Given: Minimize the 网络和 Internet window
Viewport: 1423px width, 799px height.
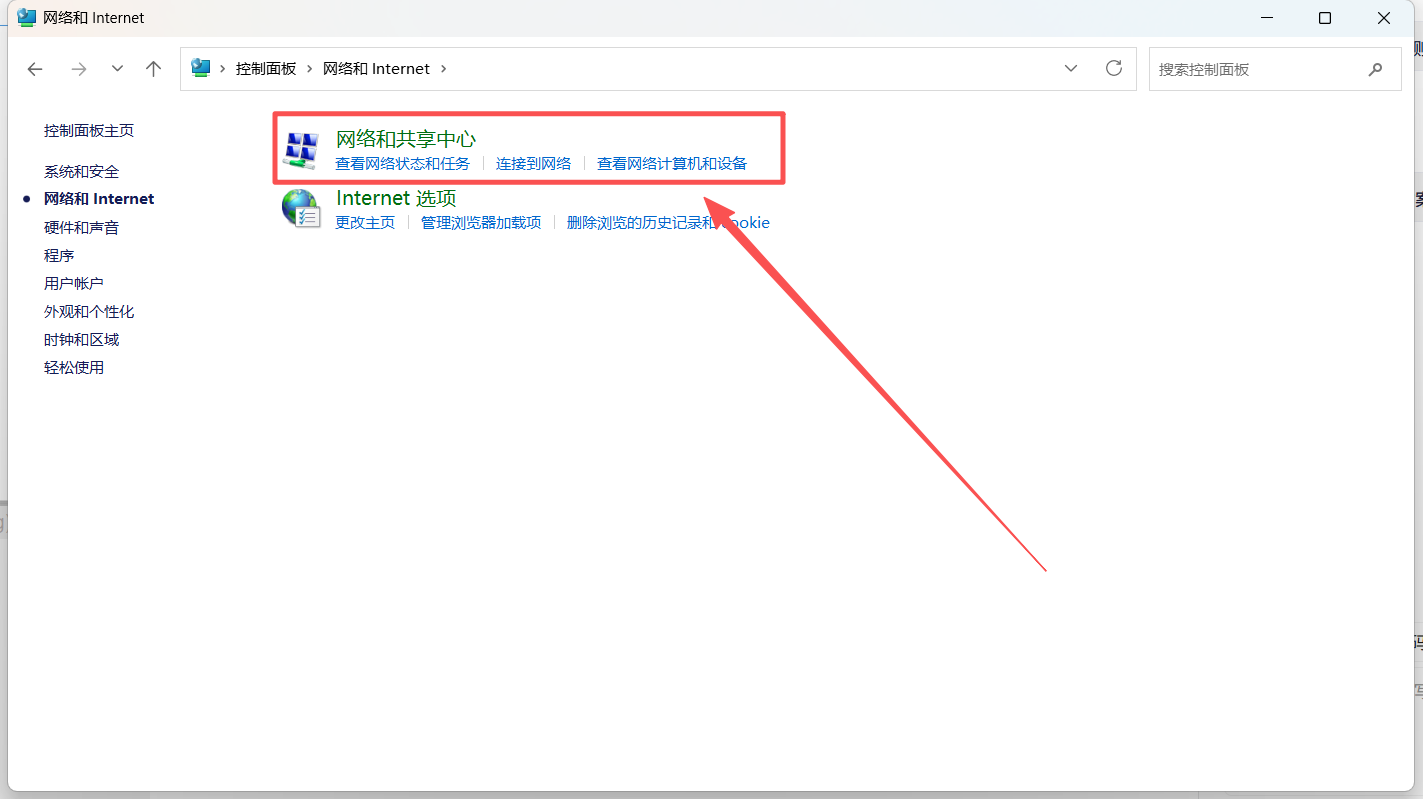Looking at the screenshot, I should pyautogui.click(x=1265, y=18).
